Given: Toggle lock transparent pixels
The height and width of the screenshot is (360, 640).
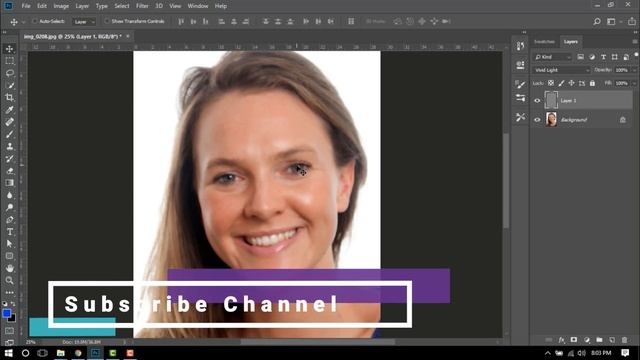Looking at the screenshot, I should click(x=551, y=83).
